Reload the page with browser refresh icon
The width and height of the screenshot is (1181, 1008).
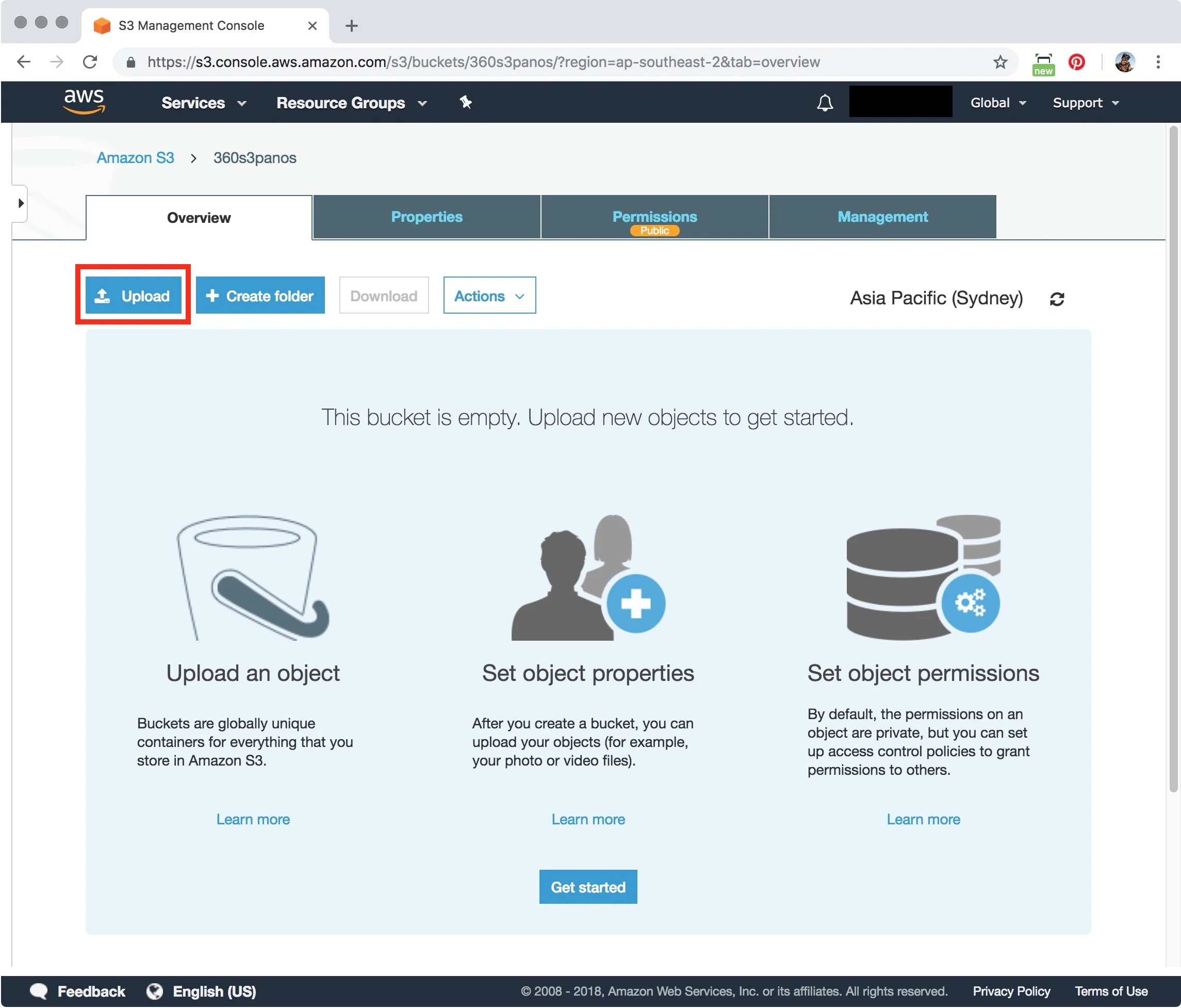click(x=90, y=61)
